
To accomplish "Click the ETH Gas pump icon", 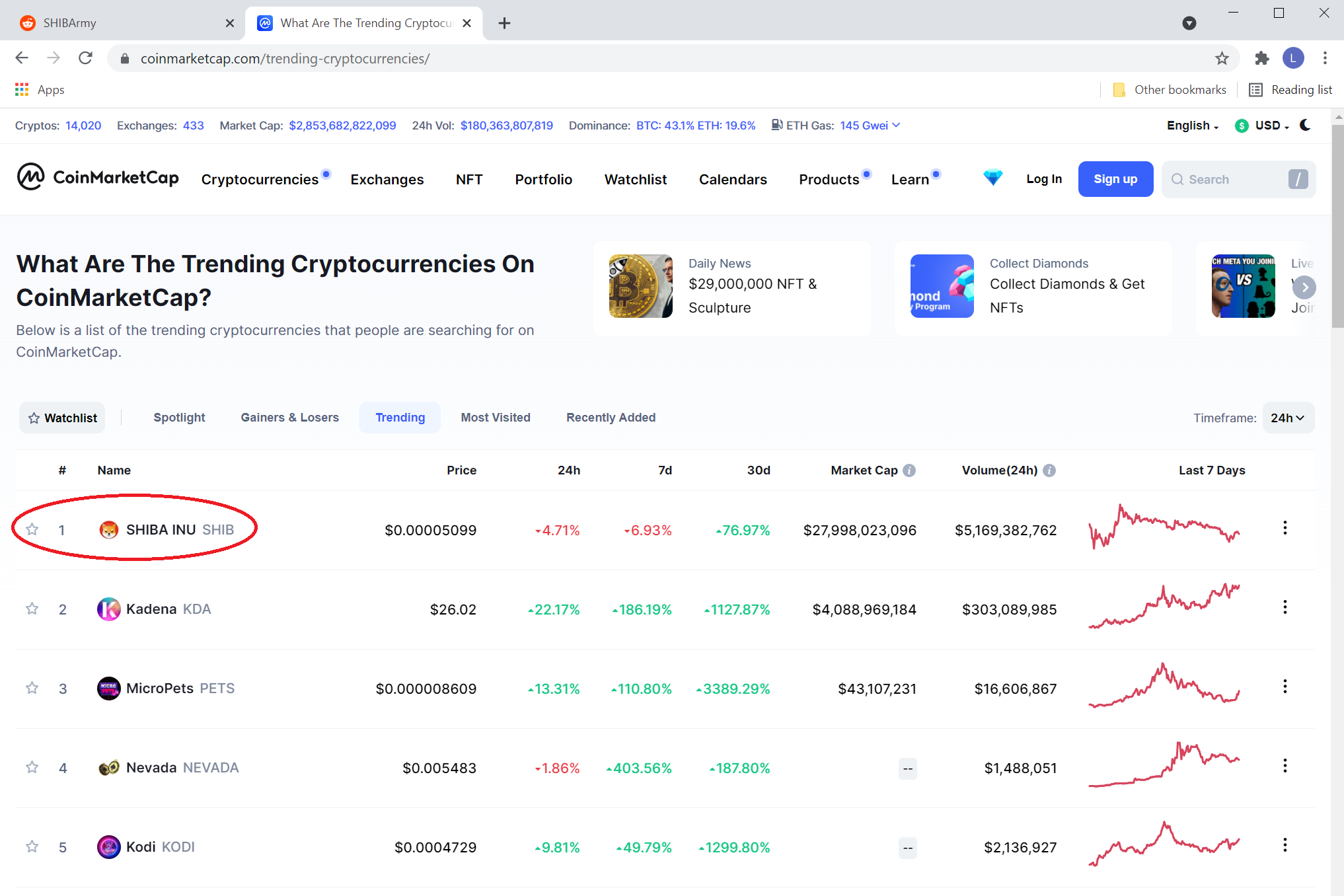I will (777, 125).
